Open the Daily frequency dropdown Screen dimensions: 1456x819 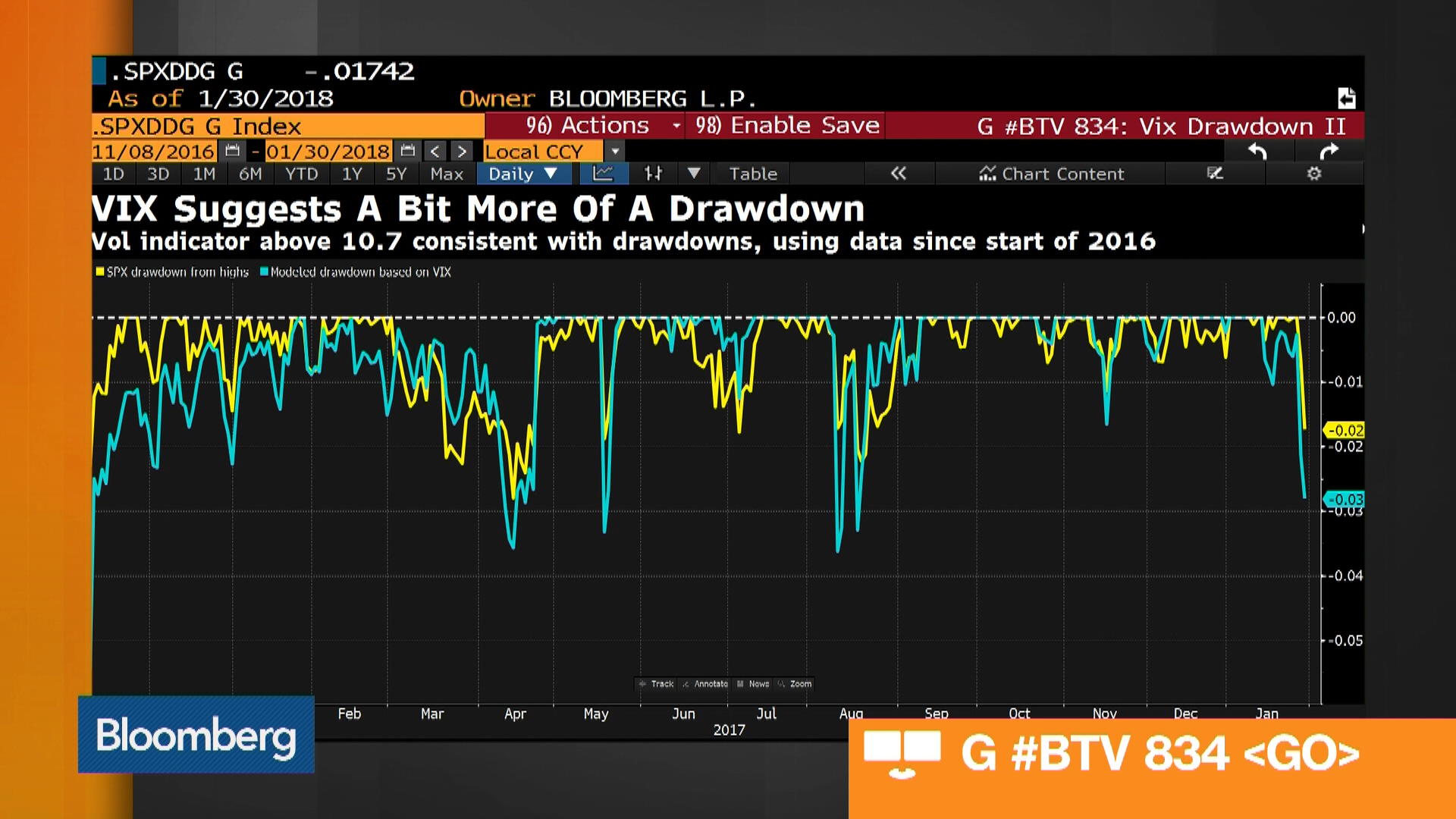coord(523,173)
